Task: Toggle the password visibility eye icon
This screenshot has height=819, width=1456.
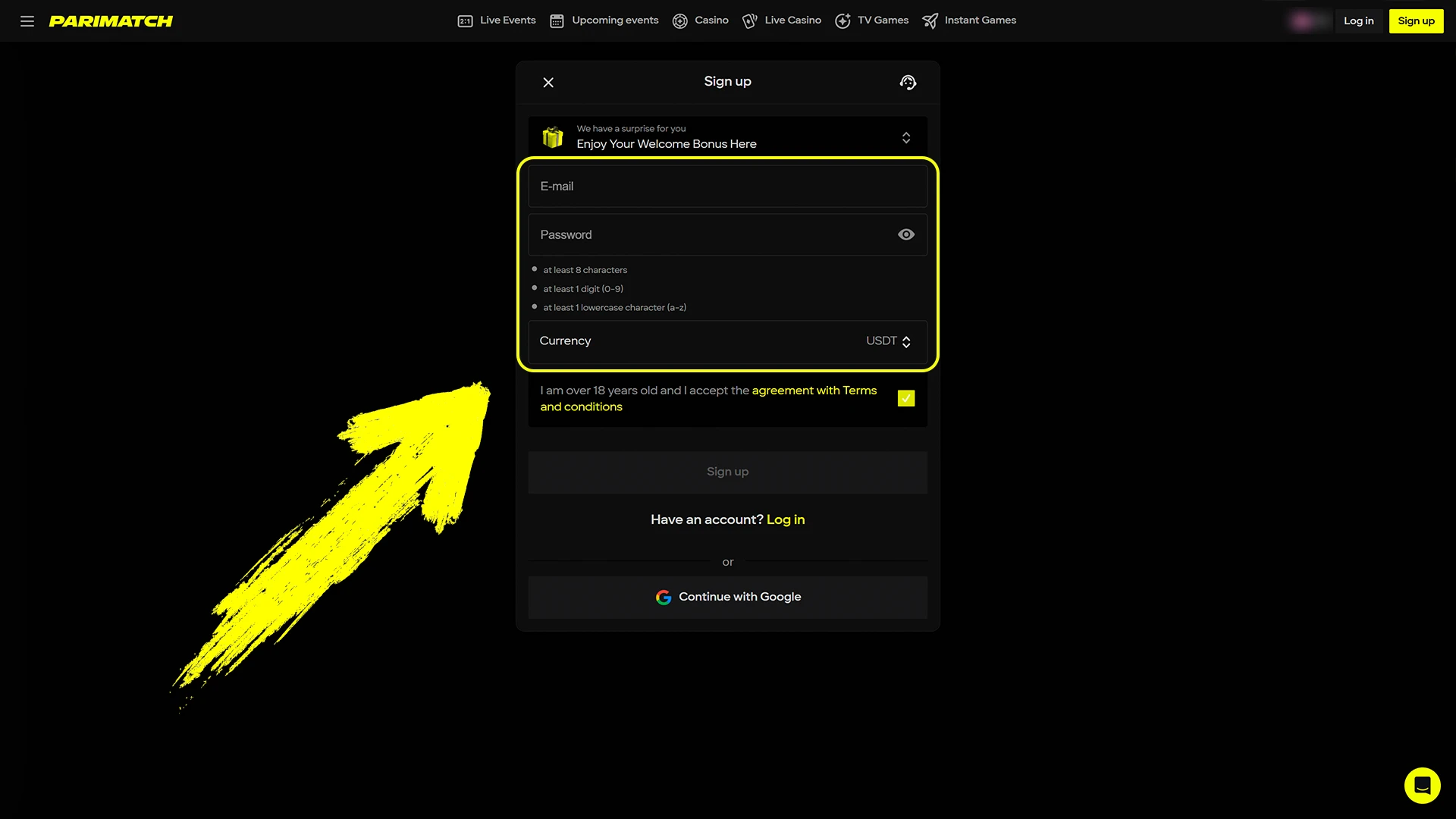Action: coord(906,234)
